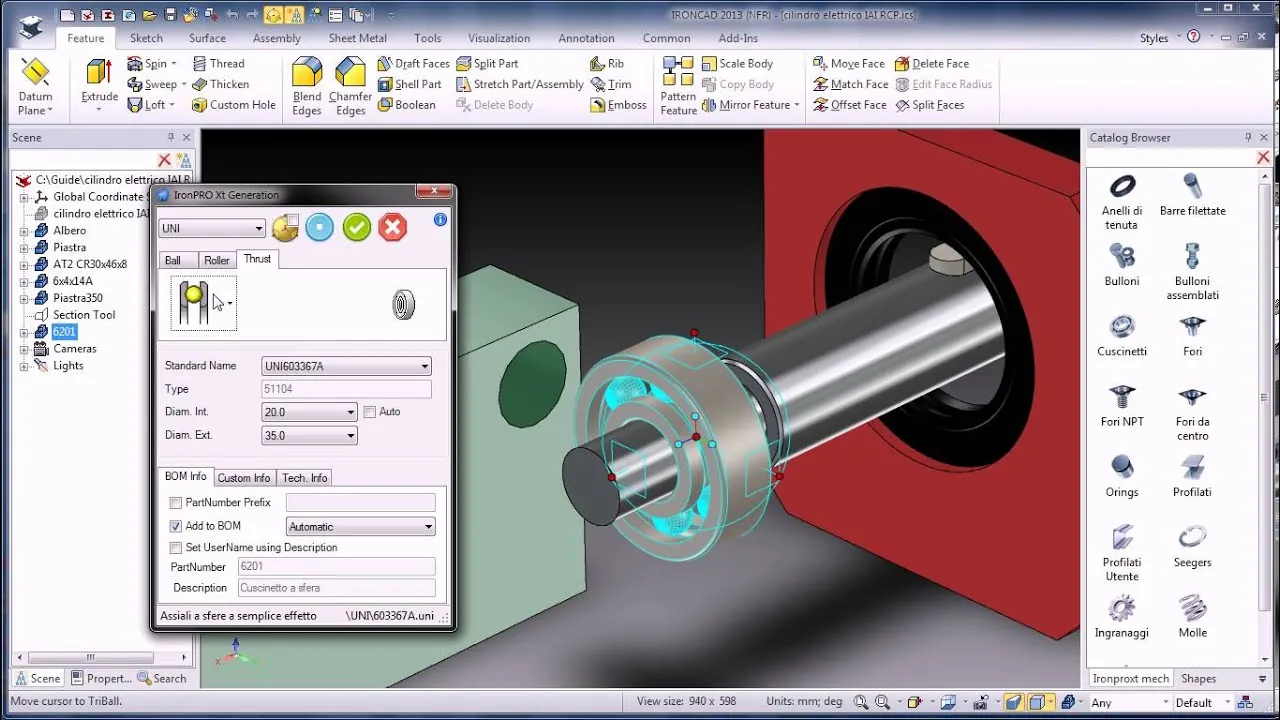Screen dimensions: 1280x720
Task: Expand the Albero tree node
Action: 24,231
